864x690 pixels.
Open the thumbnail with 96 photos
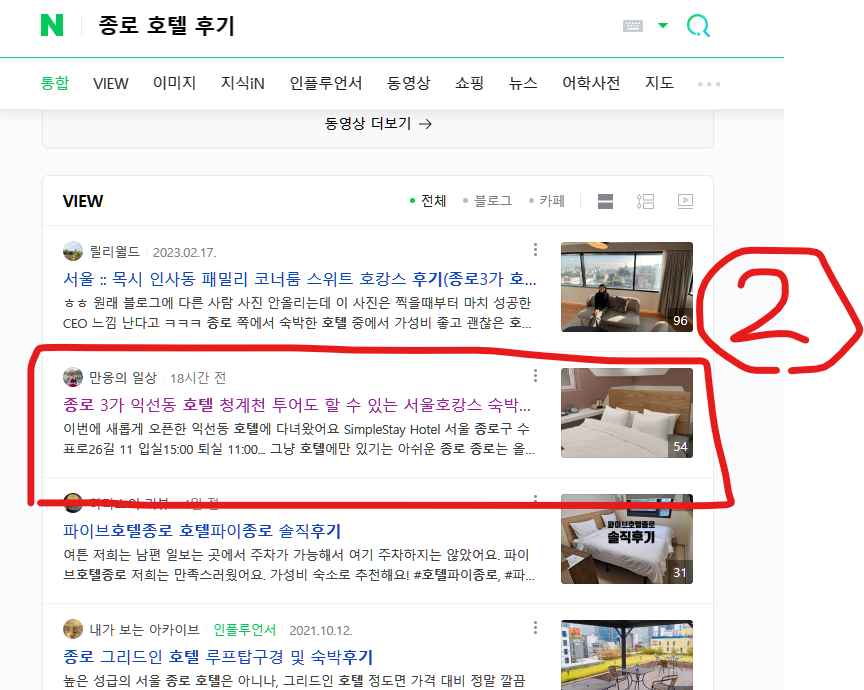pos(627,287)
